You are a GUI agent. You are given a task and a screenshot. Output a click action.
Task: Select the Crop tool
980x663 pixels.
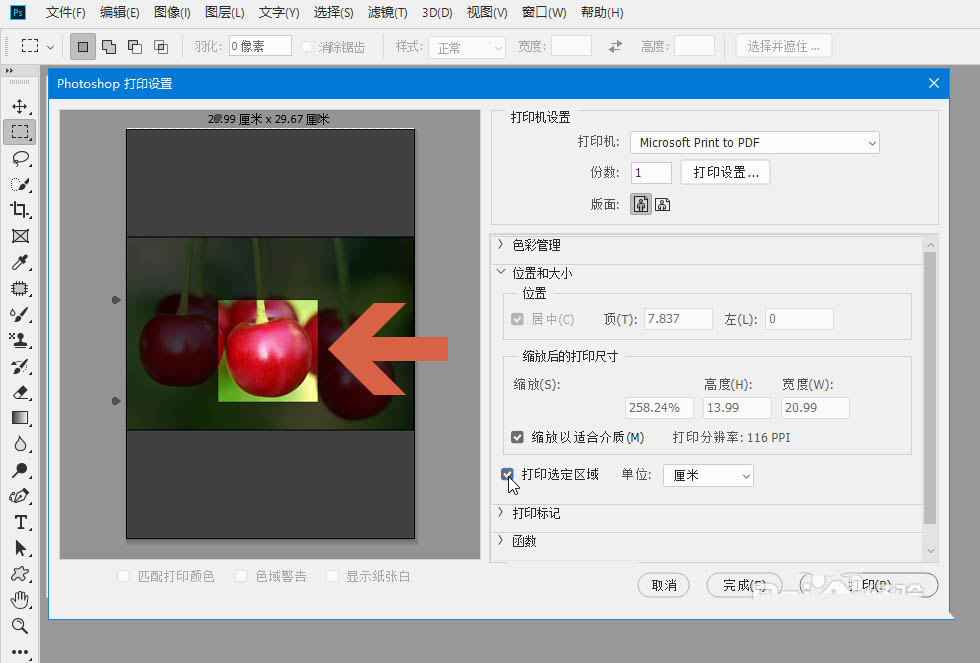[x=20, y=210]
